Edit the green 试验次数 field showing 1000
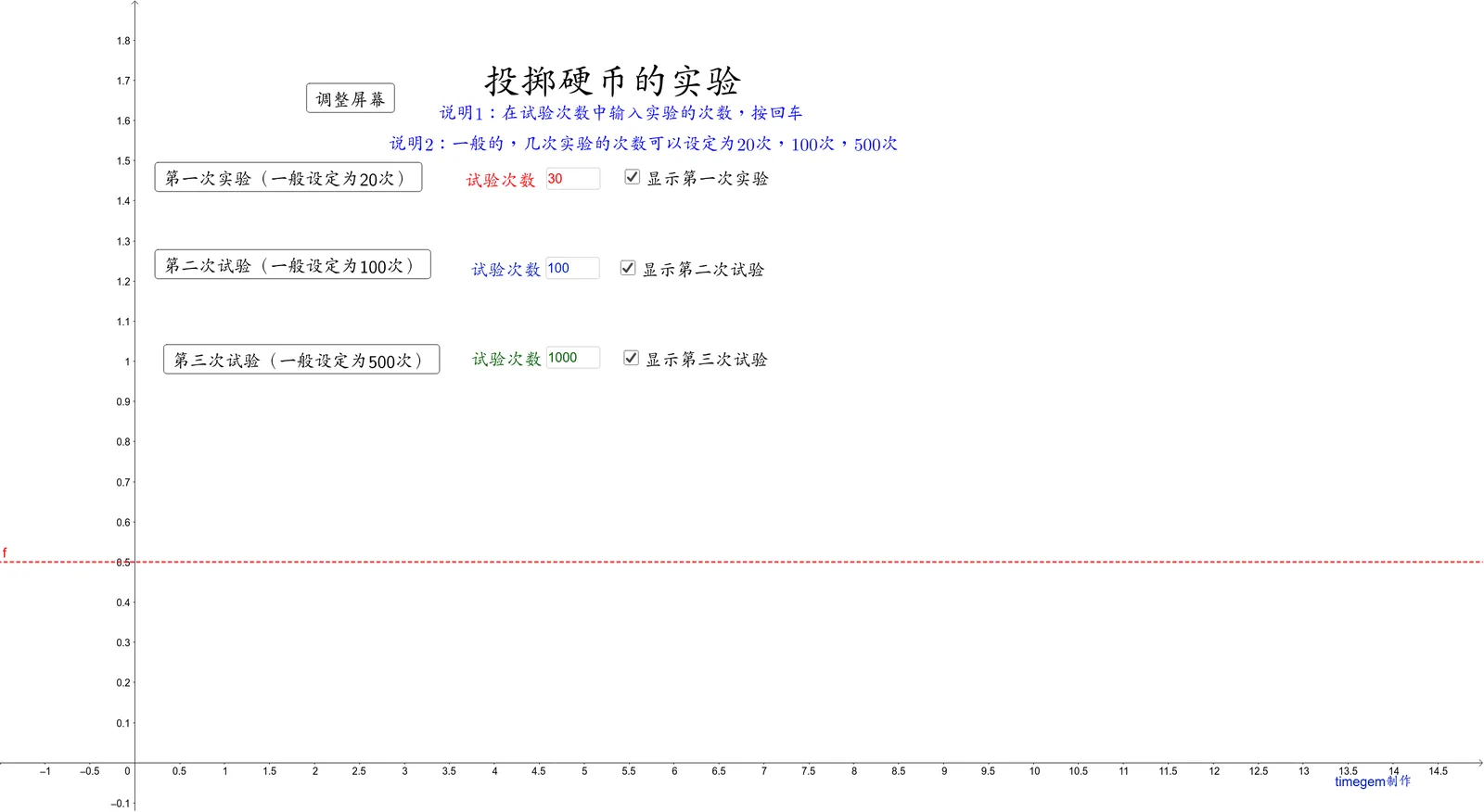Screen dimensions: 1484x812 click(x=572, y=358)
